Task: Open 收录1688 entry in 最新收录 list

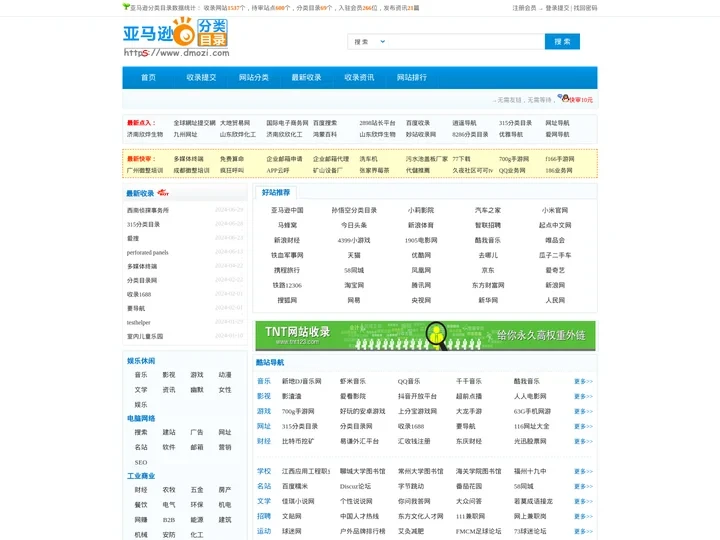Action: (139, 295)
